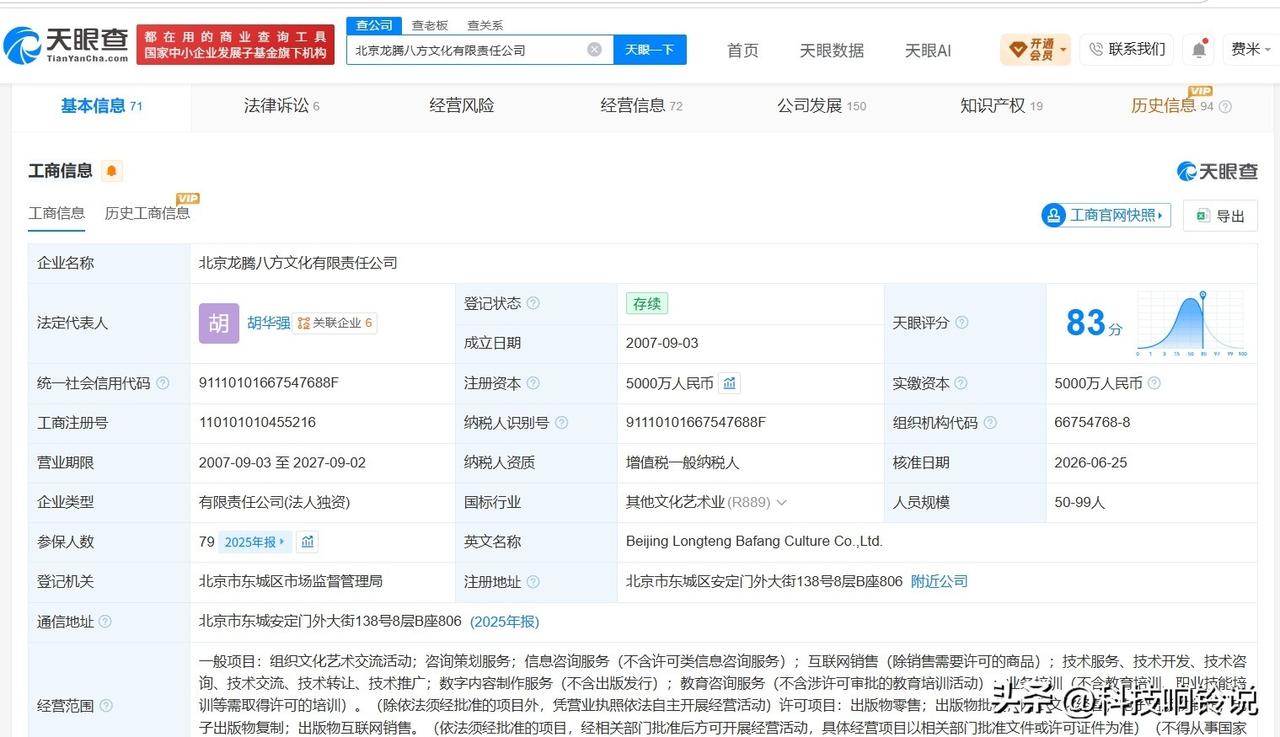1280x737 pixels.
Task: Click the 导出 export button
Action: pos(1220,215)
